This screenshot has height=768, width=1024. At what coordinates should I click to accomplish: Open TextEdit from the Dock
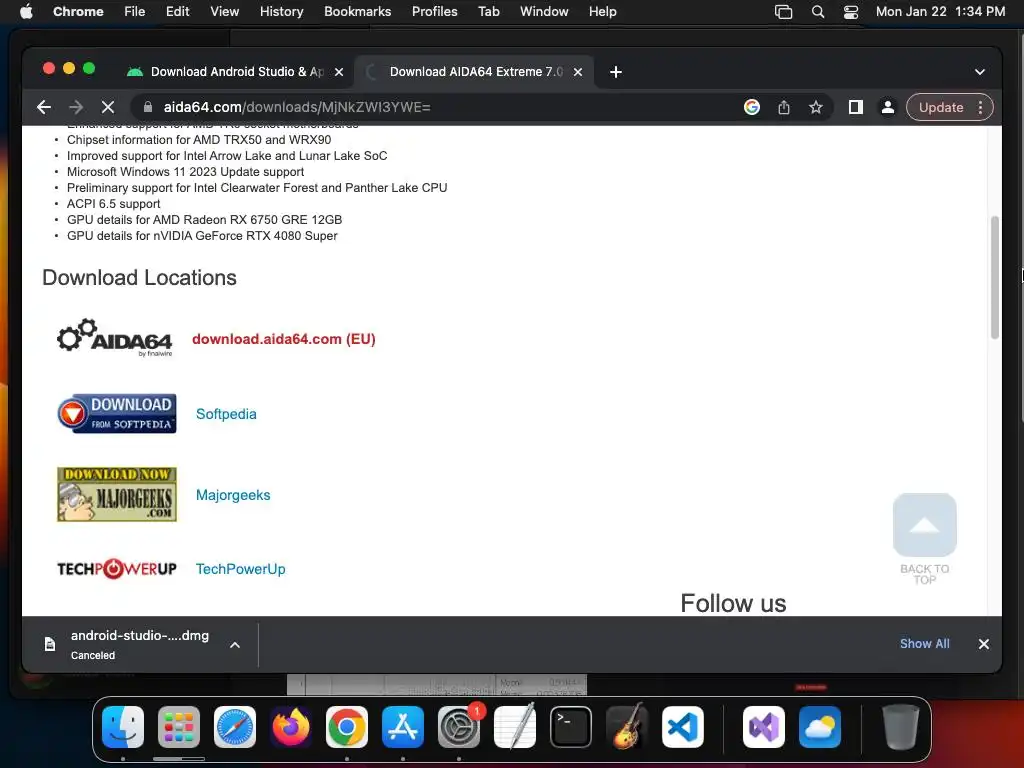click(x=515, y=727)
